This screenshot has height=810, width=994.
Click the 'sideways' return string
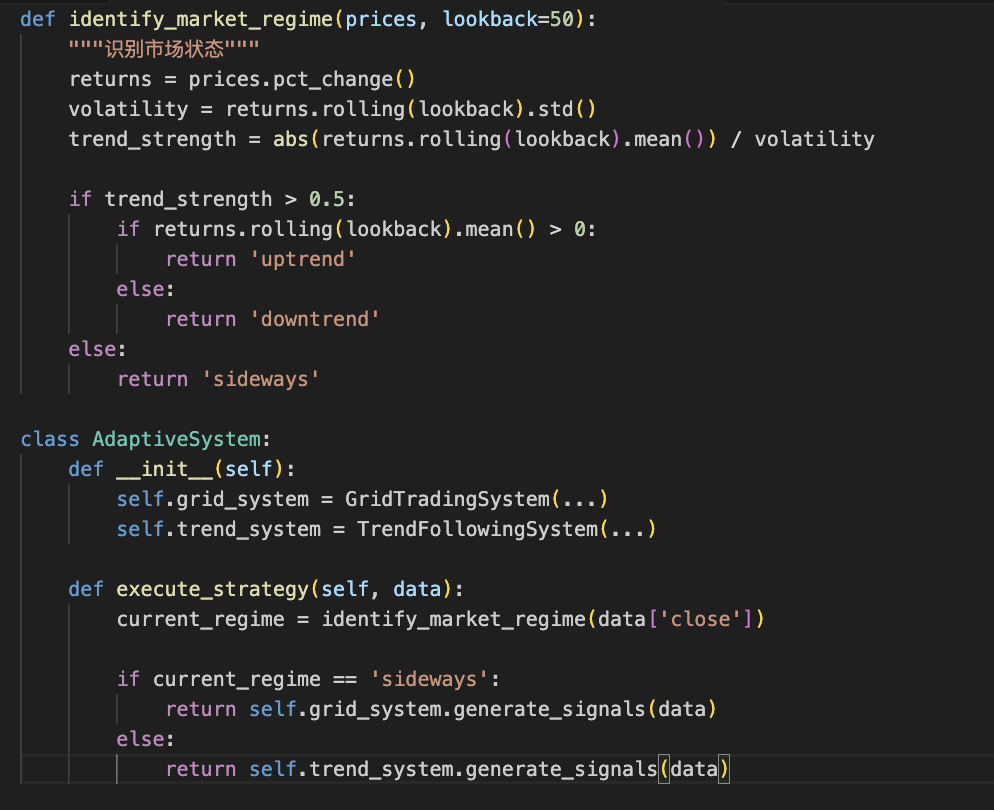point(260,380)
